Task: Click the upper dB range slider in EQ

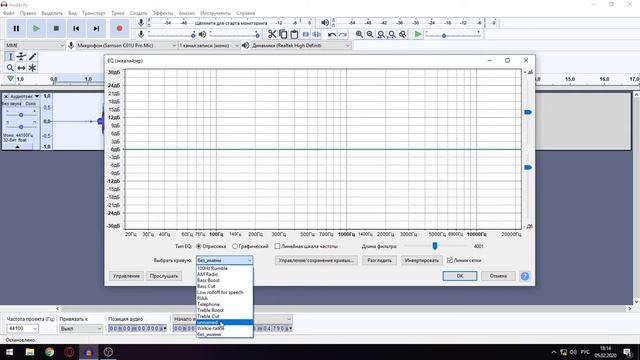Action: coord(528,112)
